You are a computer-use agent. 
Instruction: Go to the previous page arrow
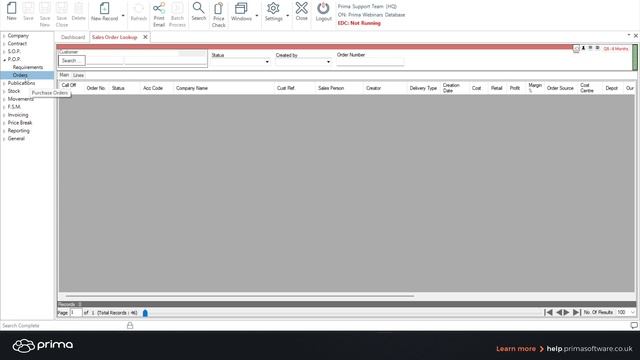559,312
